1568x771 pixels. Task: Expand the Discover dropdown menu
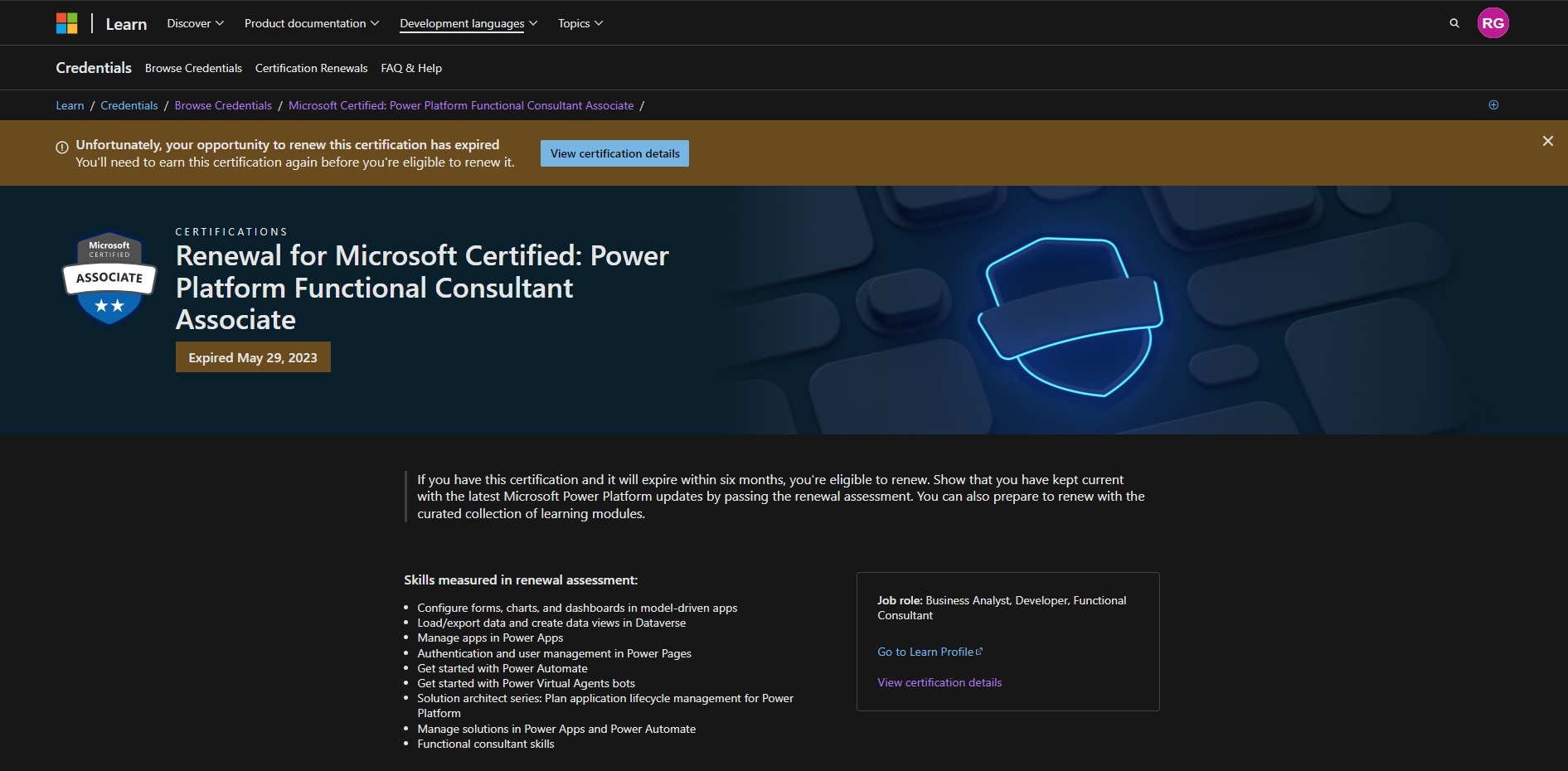click(x=195, y=23)
